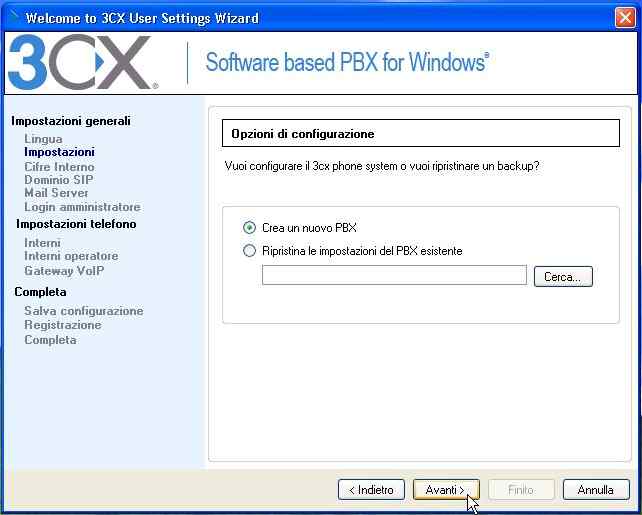Select the Registrazione step
This screenshot has width=642, height=515.
63,325
